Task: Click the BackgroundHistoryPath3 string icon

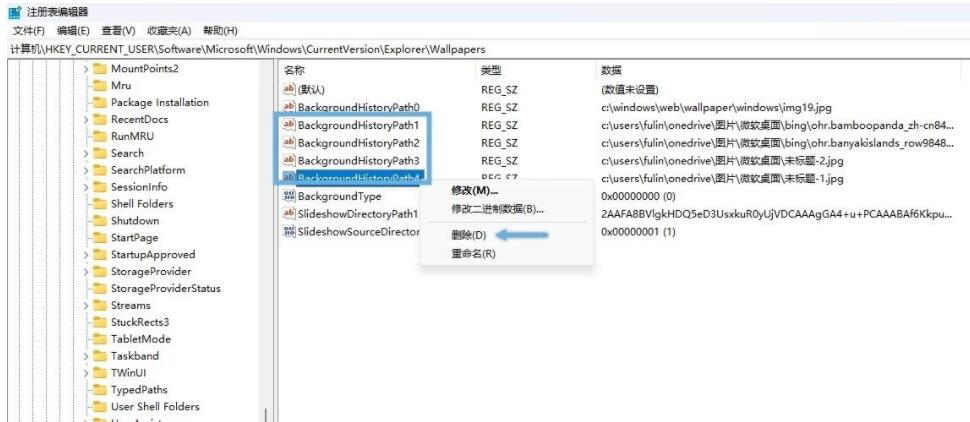Action: (x=289, y=161)
